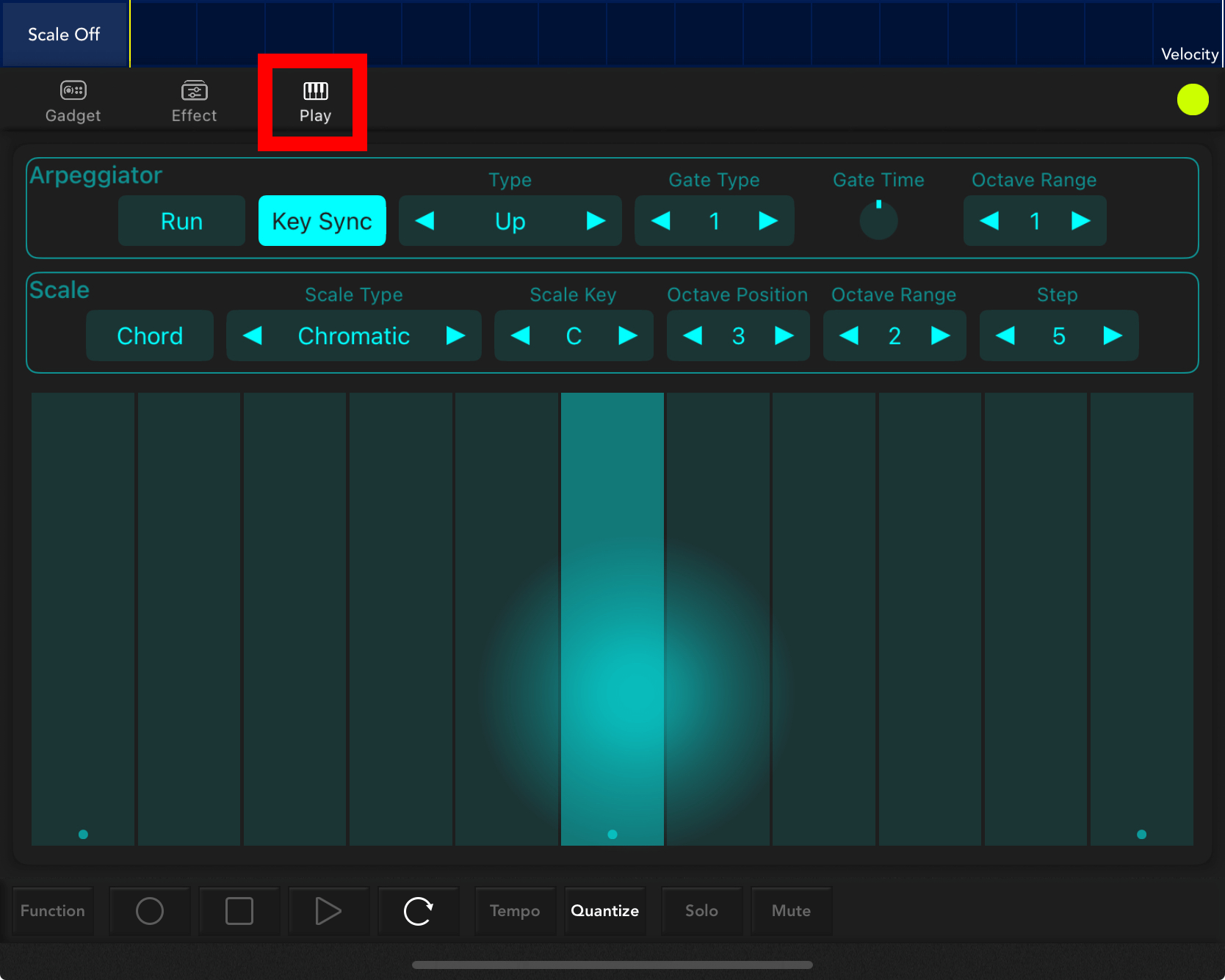The width and height of the screenshot is (1225, 980).
Task: Click the yellow-green indicator dot
Action: (1193, 100)
